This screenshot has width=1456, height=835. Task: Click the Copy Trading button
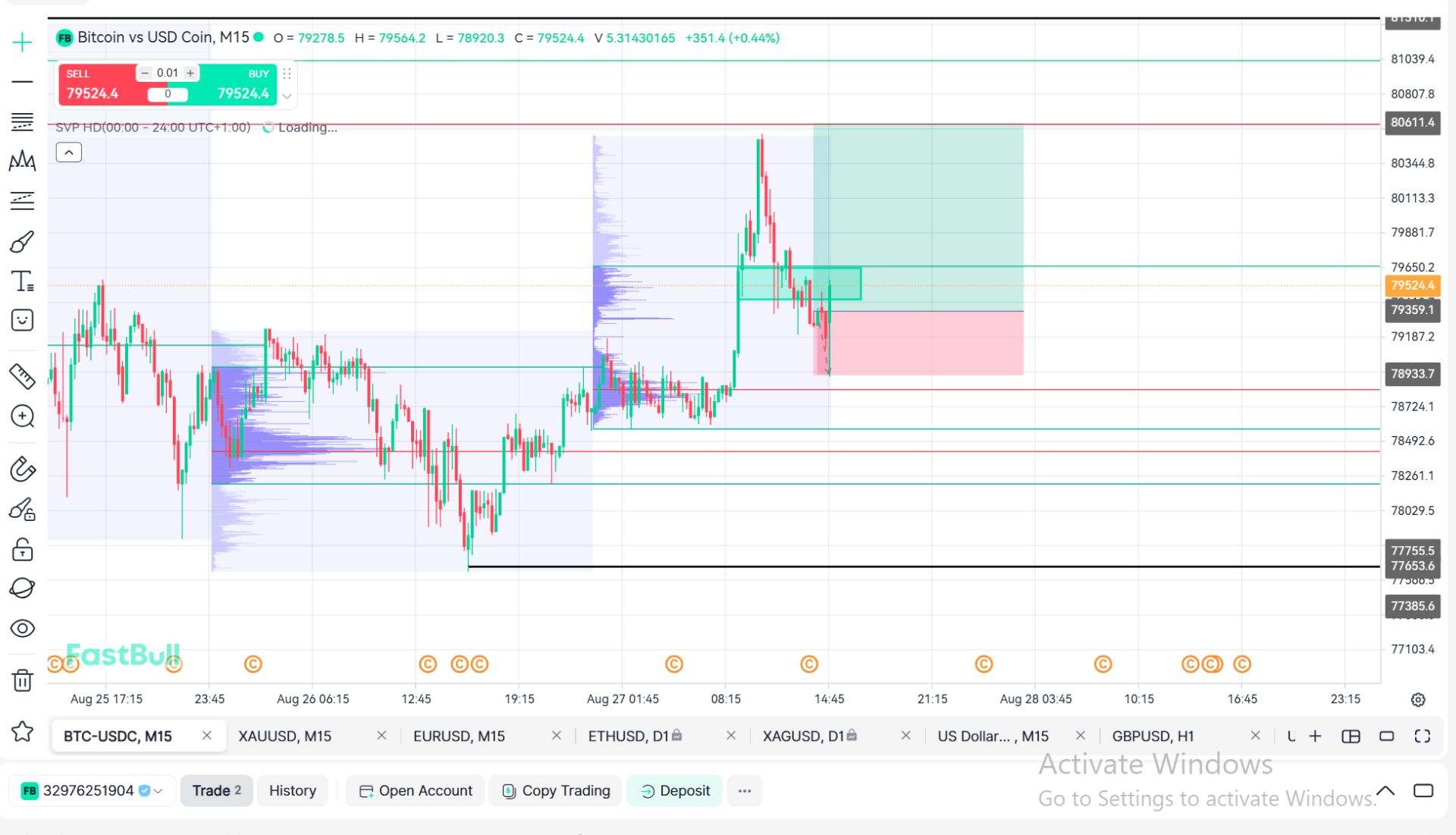click(x=555, y=790)
